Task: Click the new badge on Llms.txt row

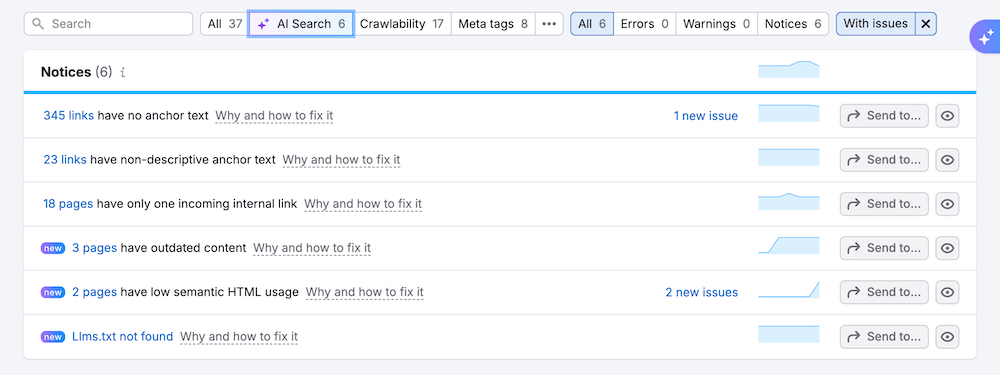Action: point(53,337)
